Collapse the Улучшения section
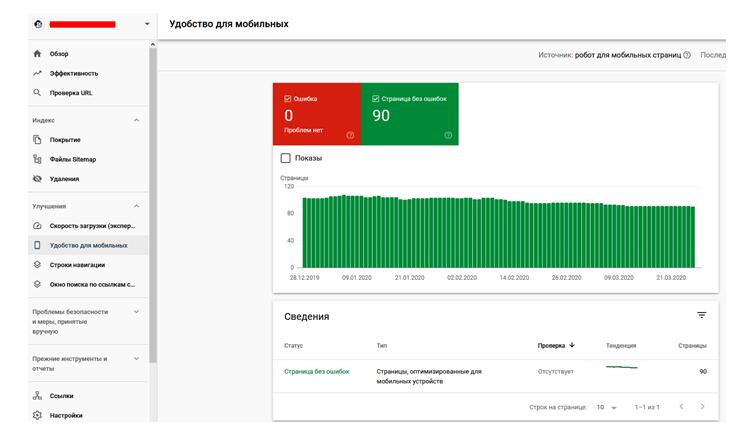 point(136,206)
